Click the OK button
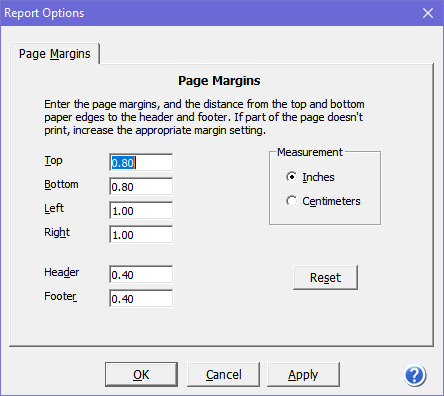This screenshot has height=396, width=444. (141, 375)
